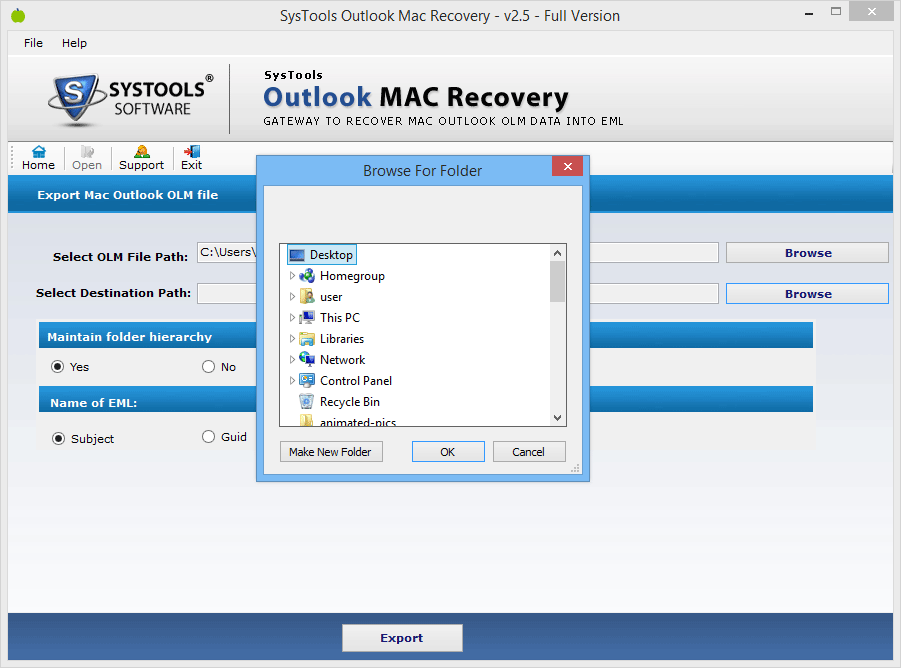Image resolution: width=901 pixels, height=668 pixels.
Task: Expand the Control Panel tree node
Action: [292, 381]
